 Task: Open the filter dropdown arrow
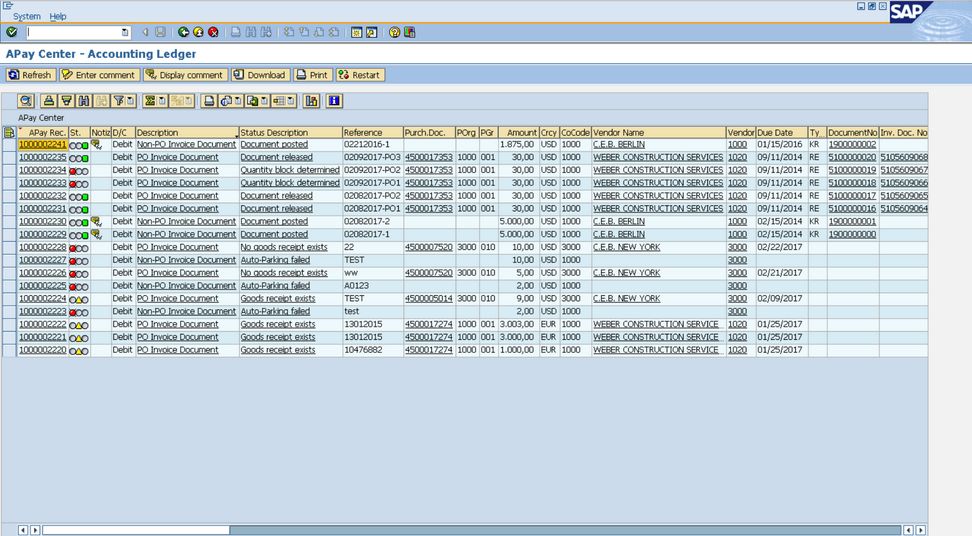[x=130, y=100]
